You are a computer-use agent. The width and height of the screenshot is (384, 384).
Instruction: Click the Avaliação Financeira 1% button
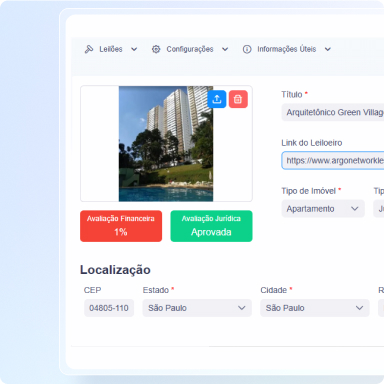tap(121, 226)
